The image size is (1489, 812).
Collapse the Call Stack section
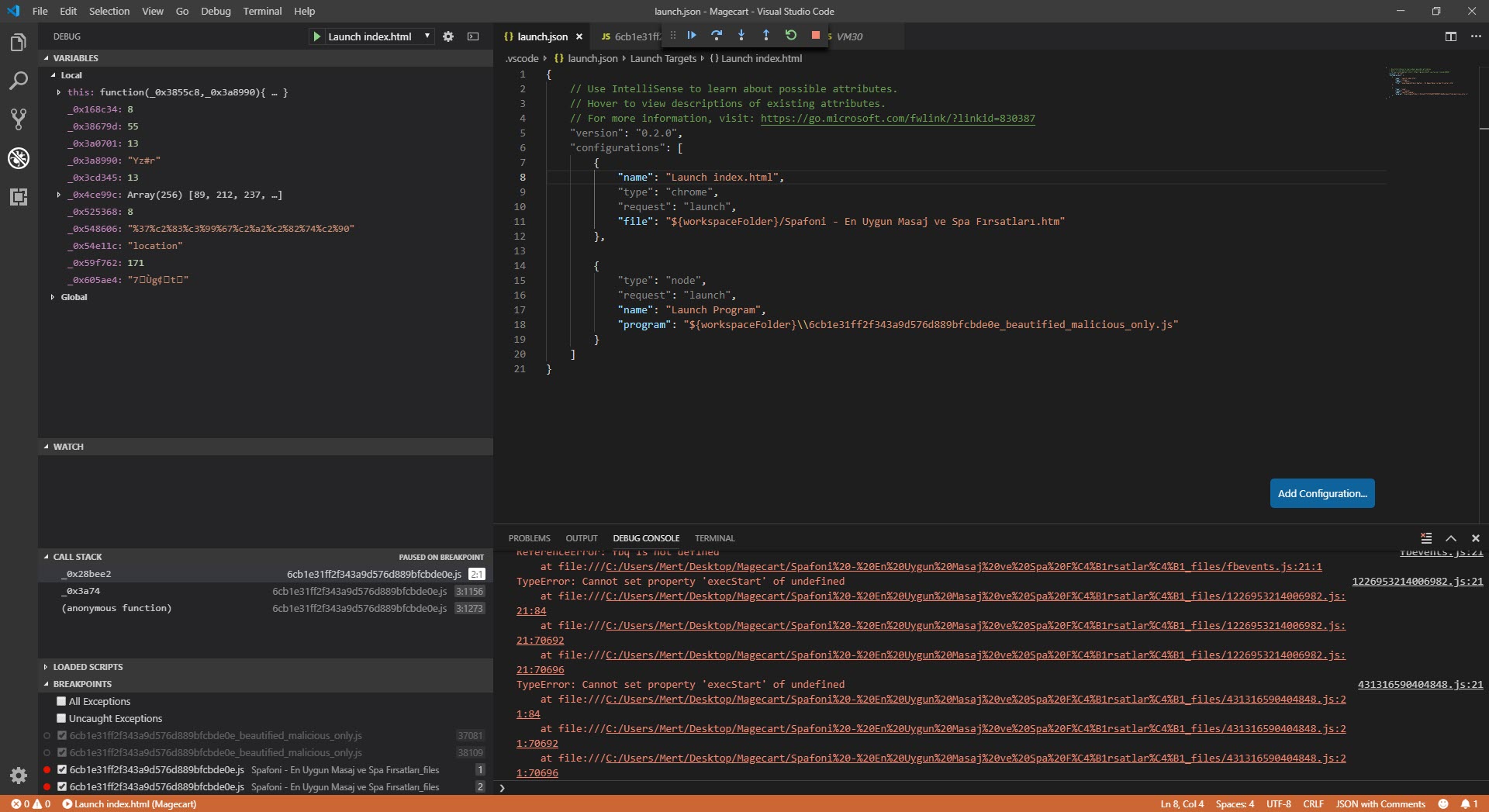click(47, 557)
